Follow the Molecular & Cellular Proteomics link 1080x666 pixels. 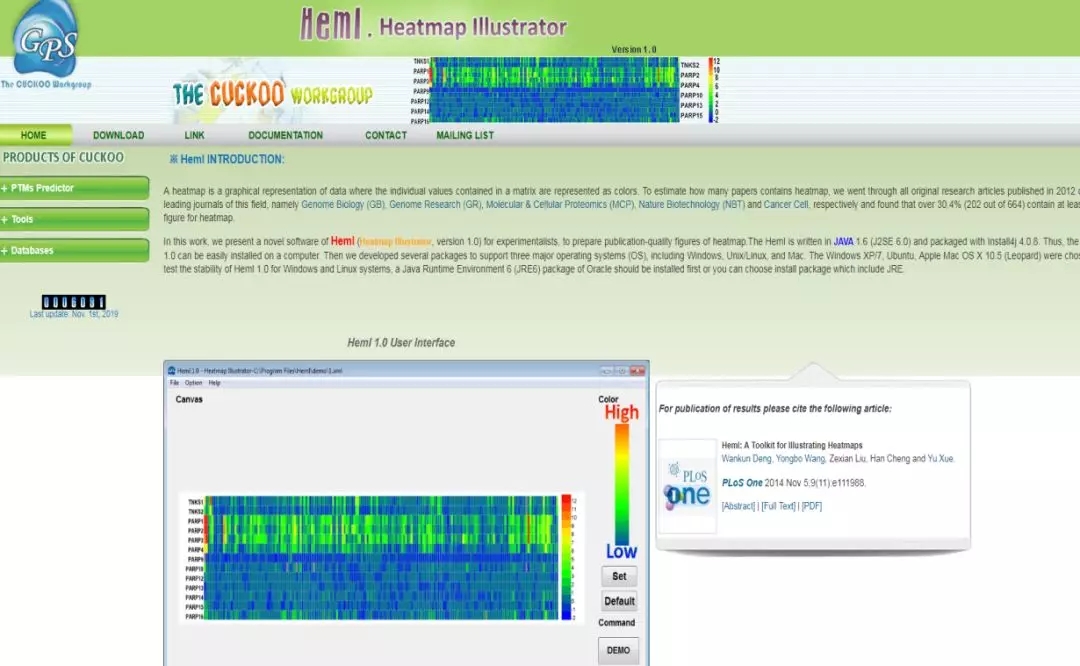(560, 205)
